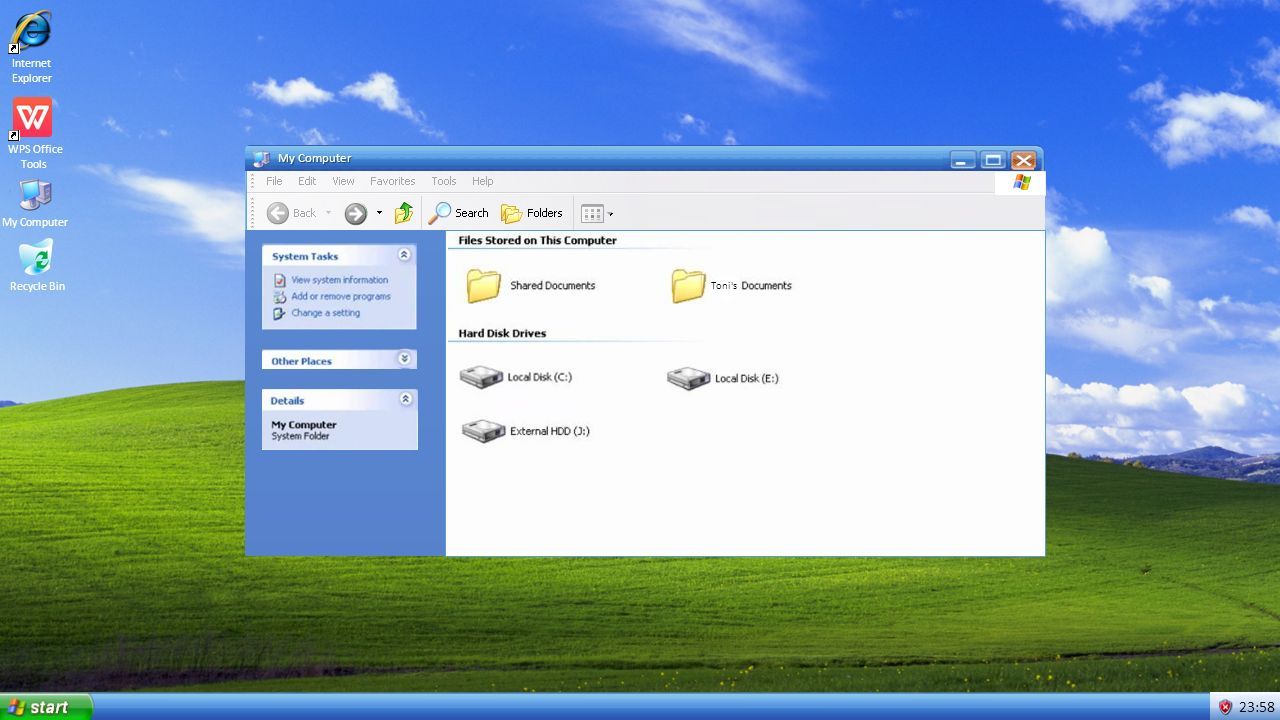Screen dimensions: 1280x720
Task: Close the My Computer window
Action: point(1023,160)
